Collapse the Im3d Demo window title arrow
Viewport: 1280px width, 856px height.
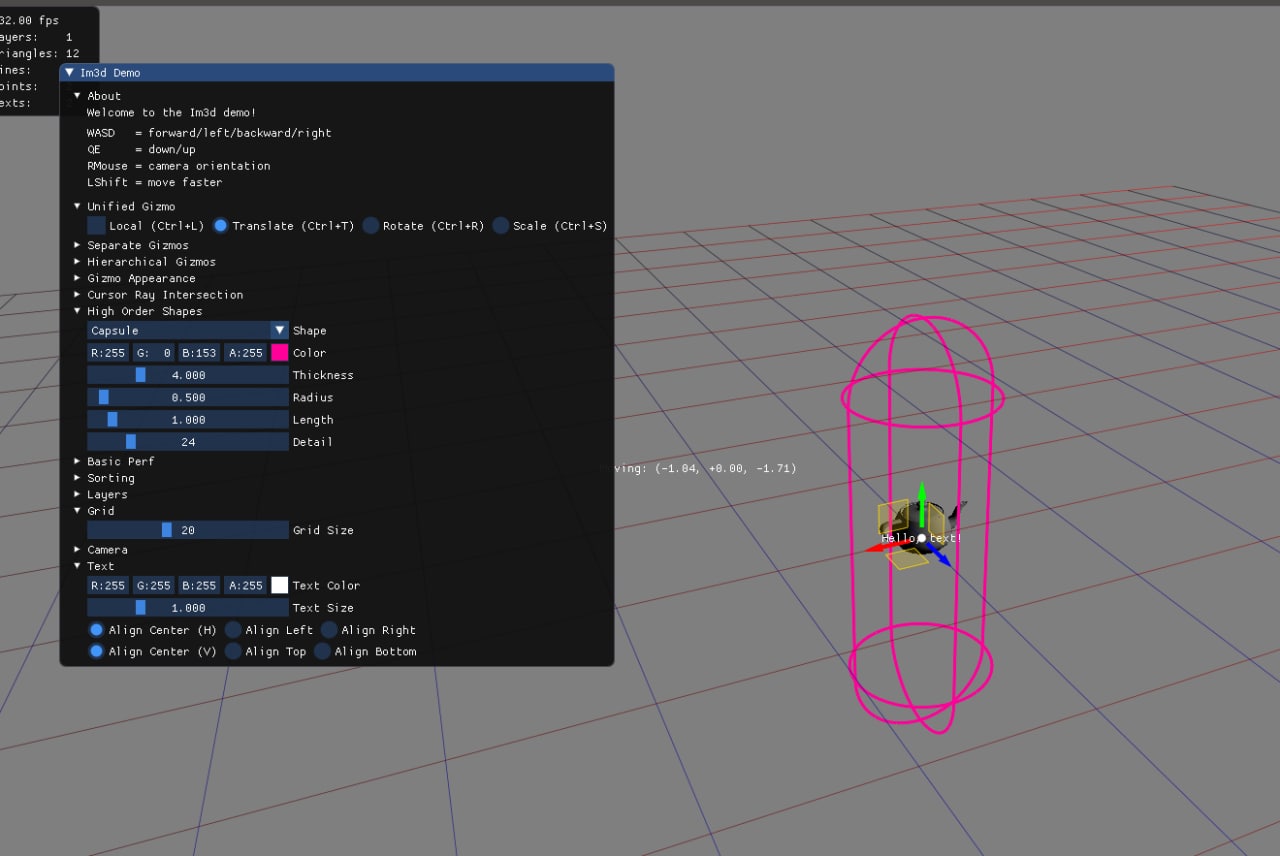click(69, 73)
